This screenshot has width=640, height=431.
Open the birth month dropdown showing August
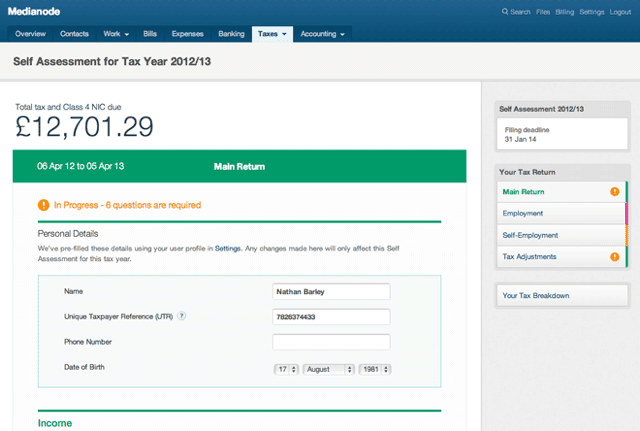click(x=329, y=369)
